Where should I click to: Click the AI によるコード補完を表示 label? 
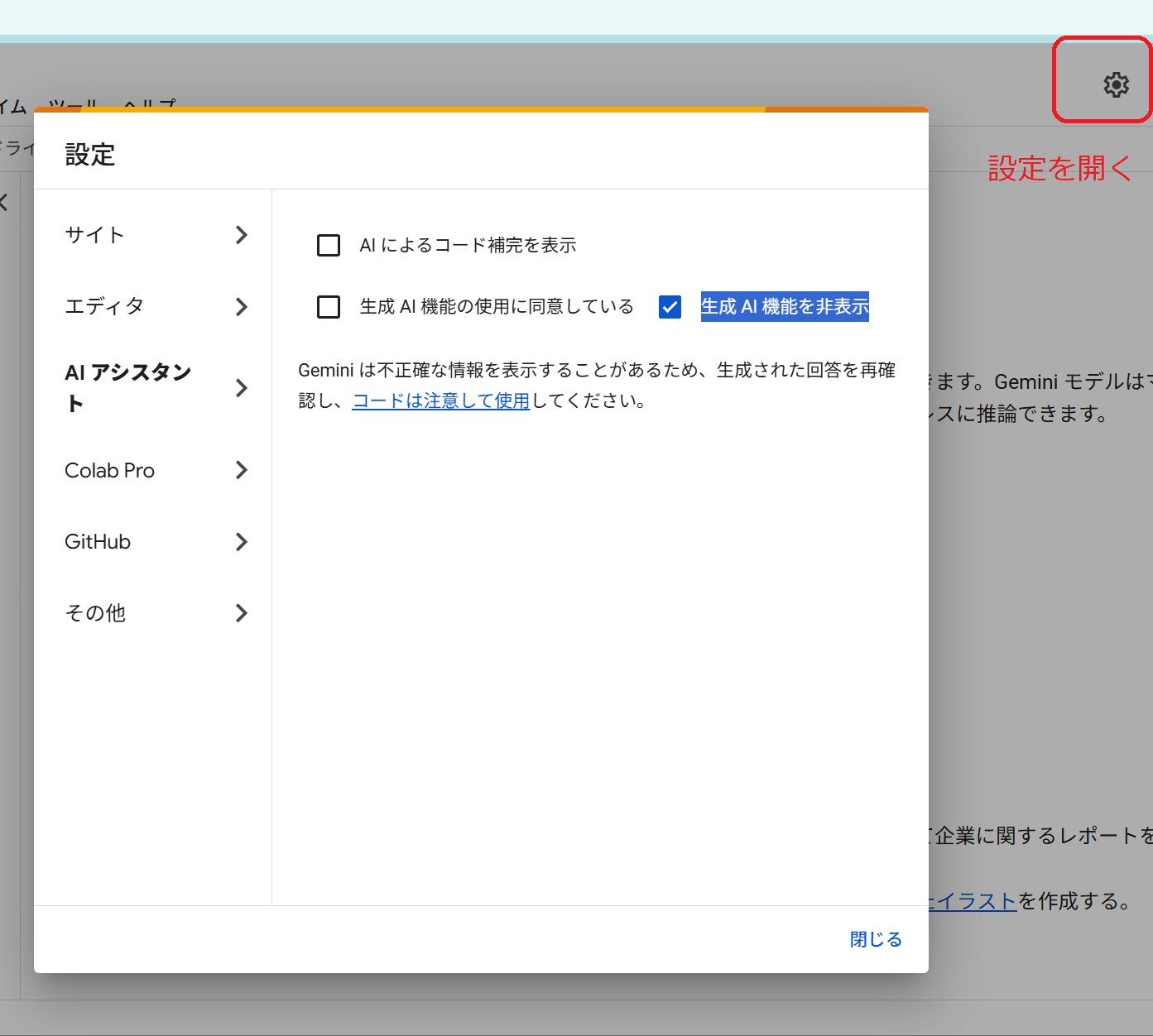tap(468, 245)
